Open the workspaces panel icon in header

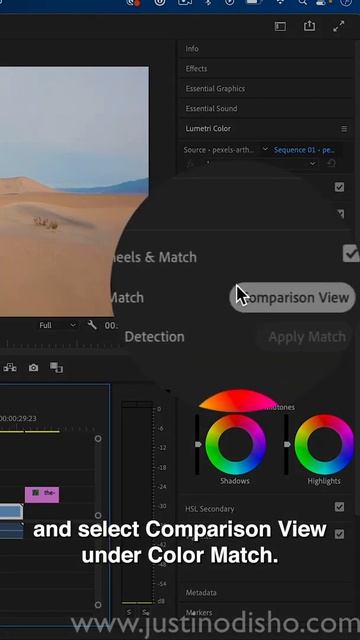(x=280, y=27)
